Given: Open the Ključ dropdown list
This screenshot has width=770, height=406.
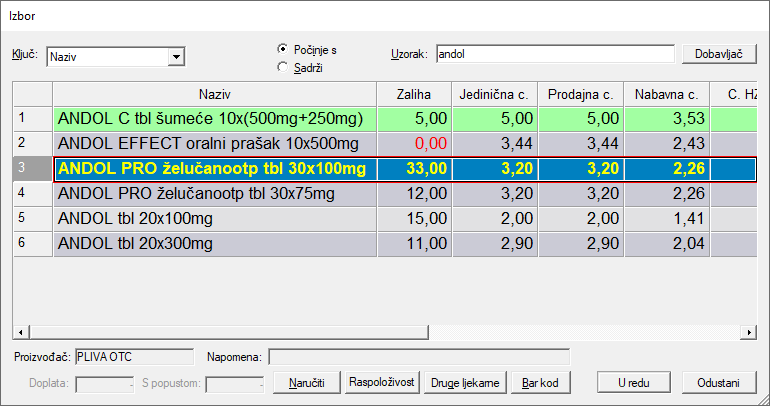Looking at the screenshot, I should (177, 58).
